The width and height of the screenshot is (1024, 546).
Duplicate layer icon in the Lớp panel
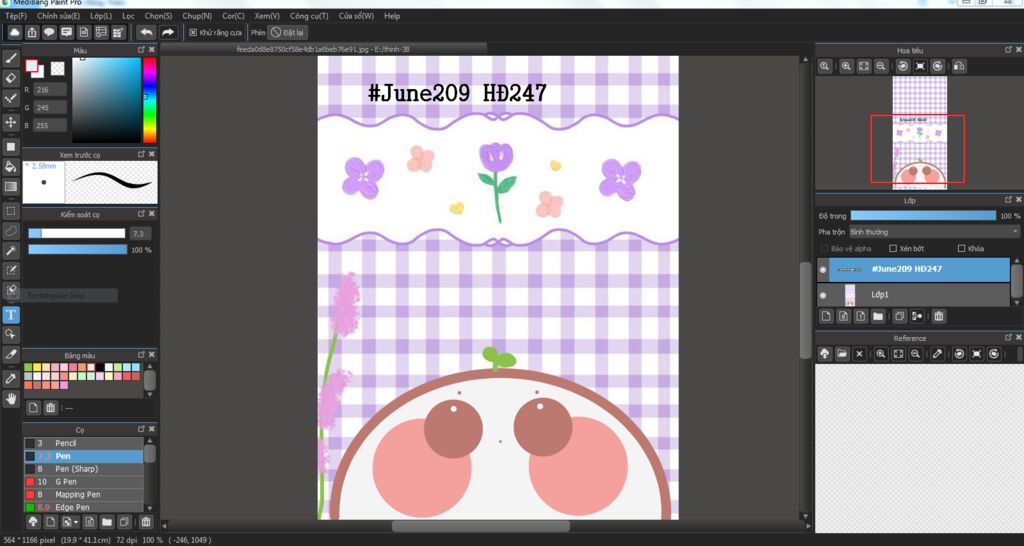click(x=899, y=316)
